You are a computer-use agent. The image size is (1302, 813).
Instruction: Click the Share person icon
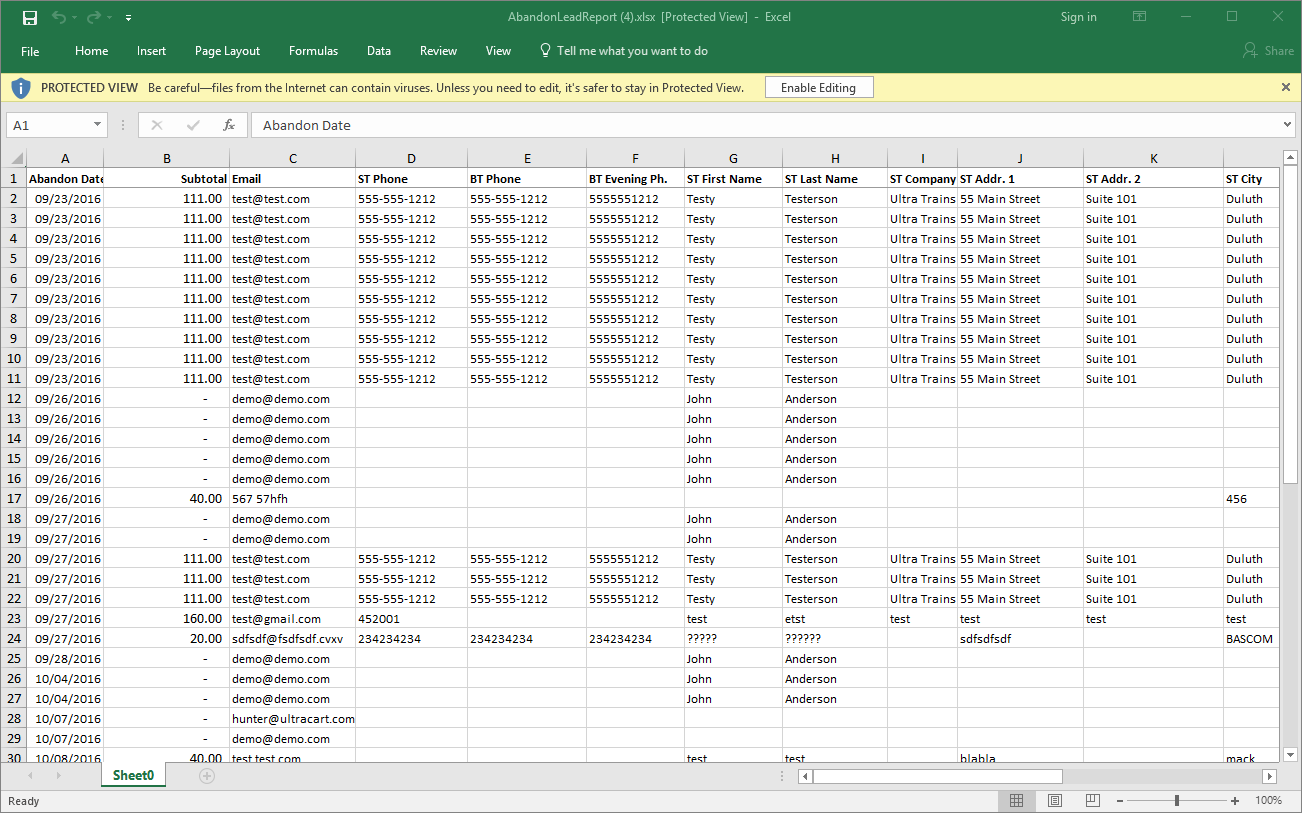1250,50
